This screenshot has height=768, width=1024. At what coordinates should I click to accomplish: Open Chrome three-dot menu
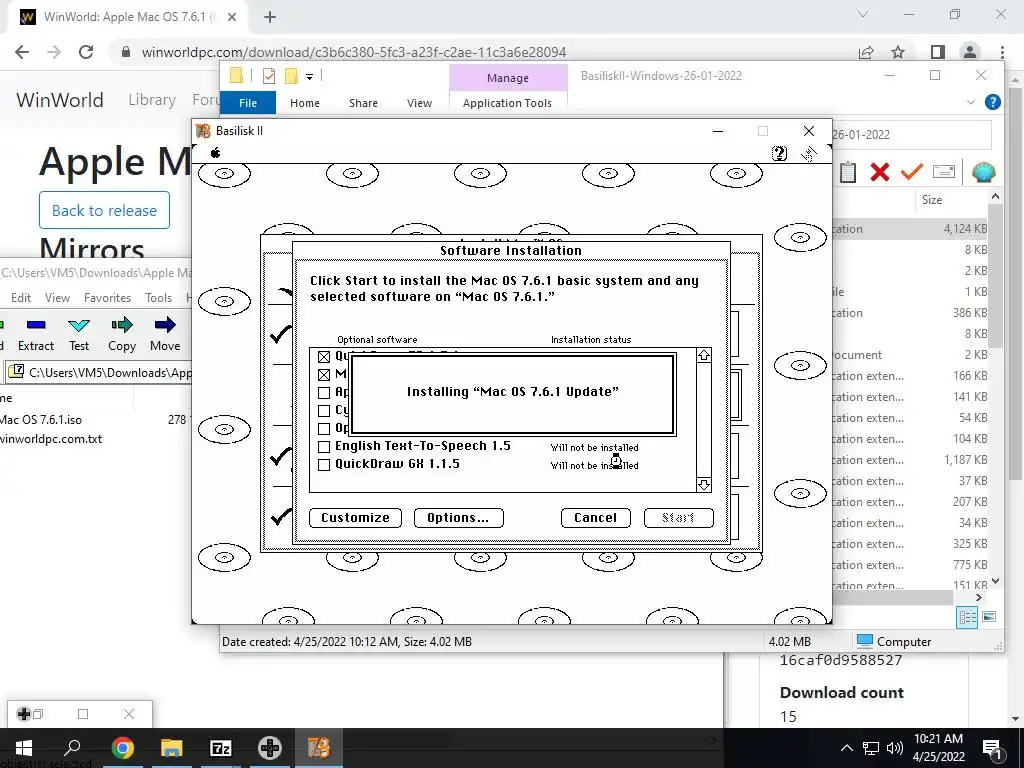click(1002, 52)
